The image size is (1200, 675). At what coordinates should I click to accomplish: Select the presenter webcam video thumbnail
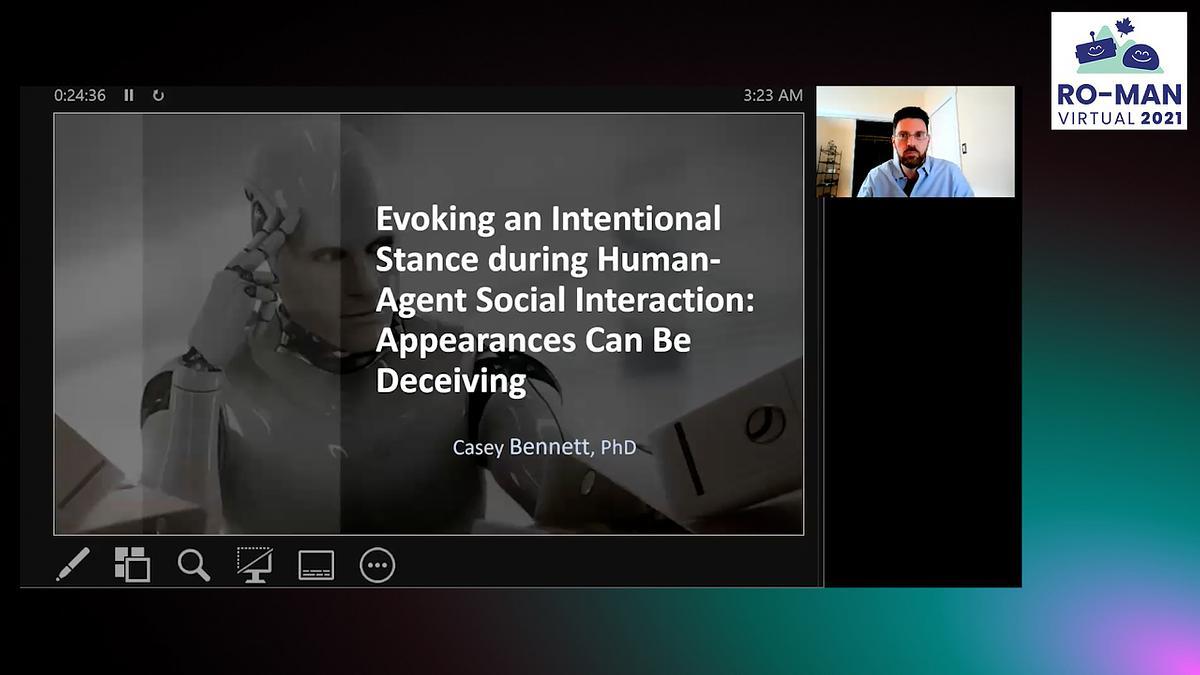915,141
